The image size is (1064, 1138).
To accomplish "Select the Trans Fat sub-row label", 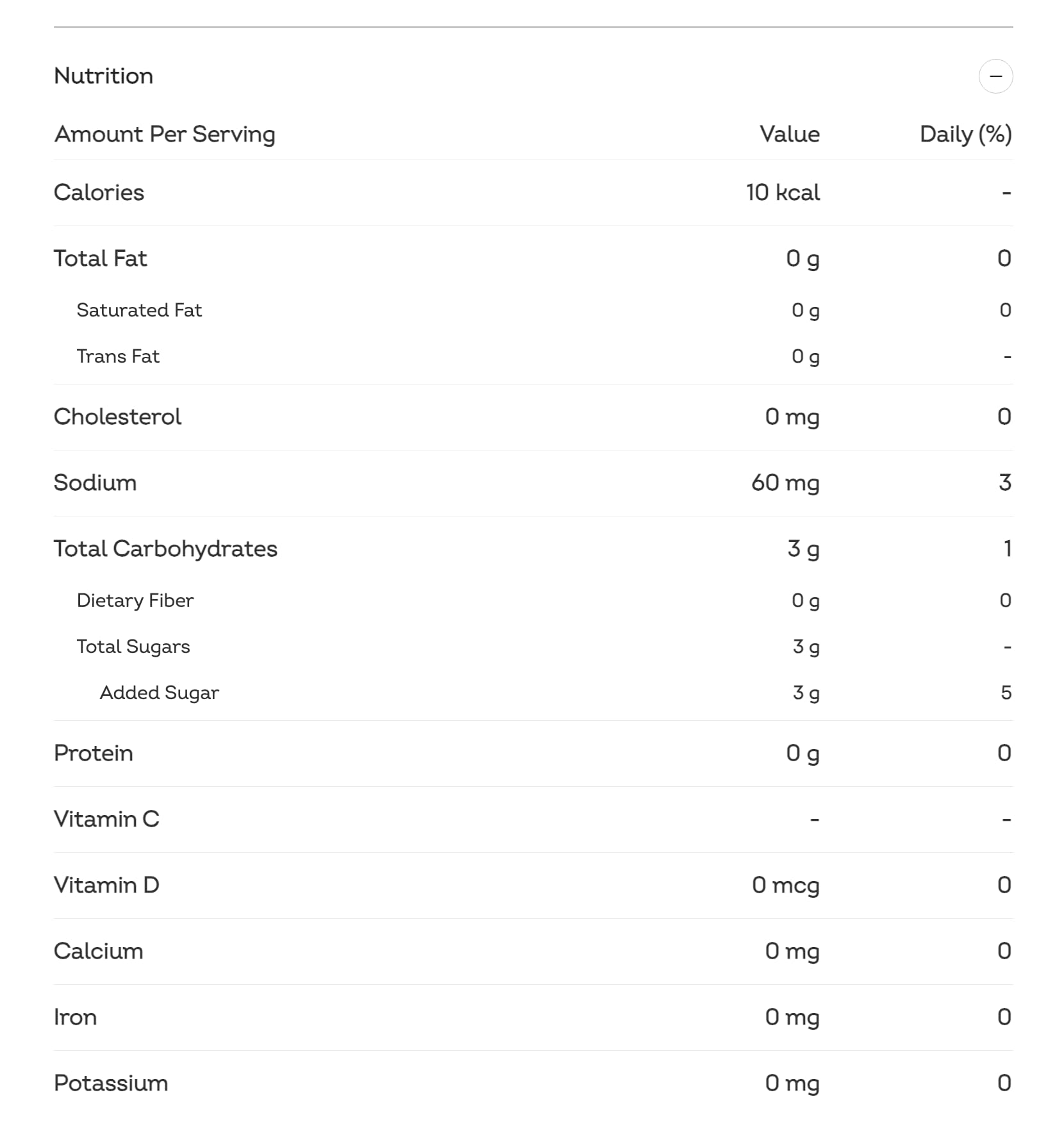I will pyautogui.click(x=118, y=356).
